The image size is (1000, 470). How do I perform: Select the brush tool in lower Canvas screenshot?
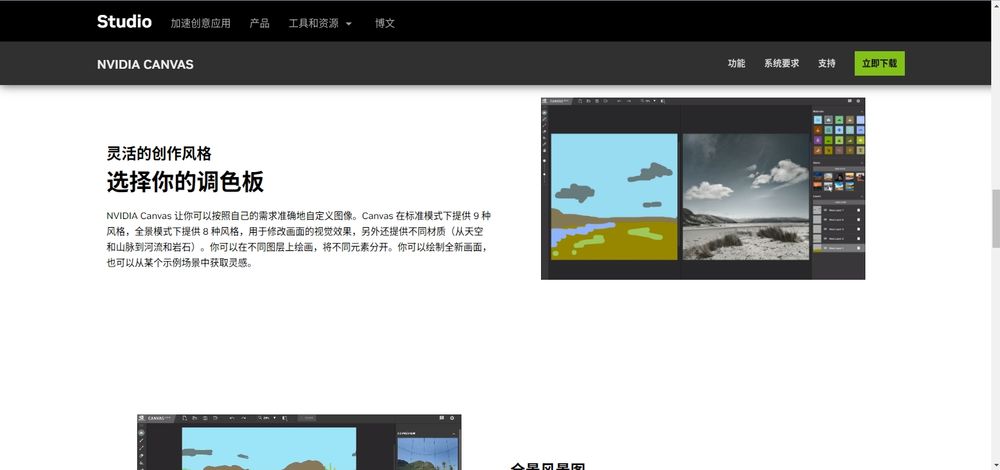[x=142, y=440]
